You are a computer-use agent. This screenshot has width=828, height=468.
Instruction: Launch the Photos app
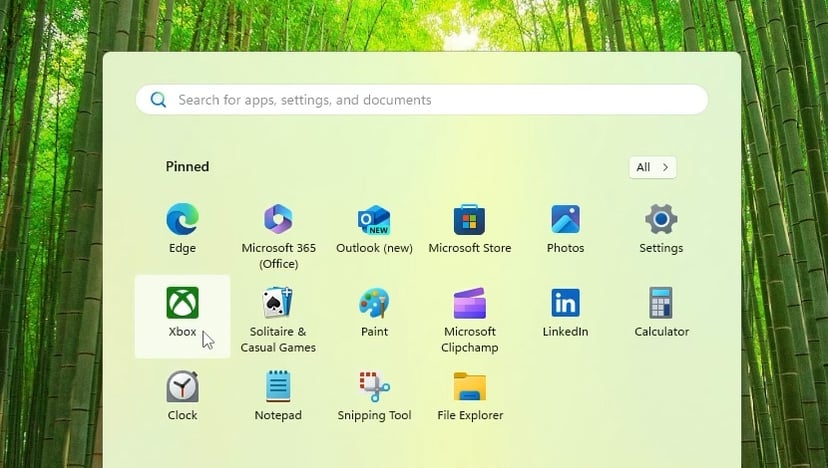[565, 220]
